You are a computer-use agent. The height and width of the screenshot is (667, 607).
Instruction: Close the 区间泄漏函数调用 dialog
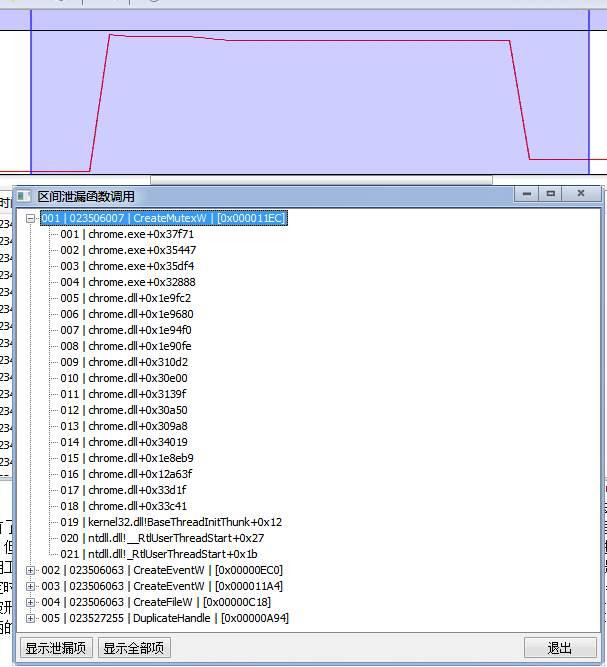click(x=581, y=194)
